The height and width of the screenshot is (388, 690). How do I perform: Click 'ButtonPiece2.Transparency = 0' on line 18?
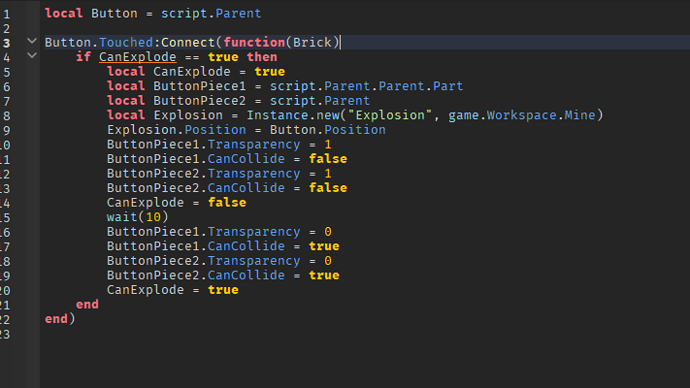pos(219,261)
